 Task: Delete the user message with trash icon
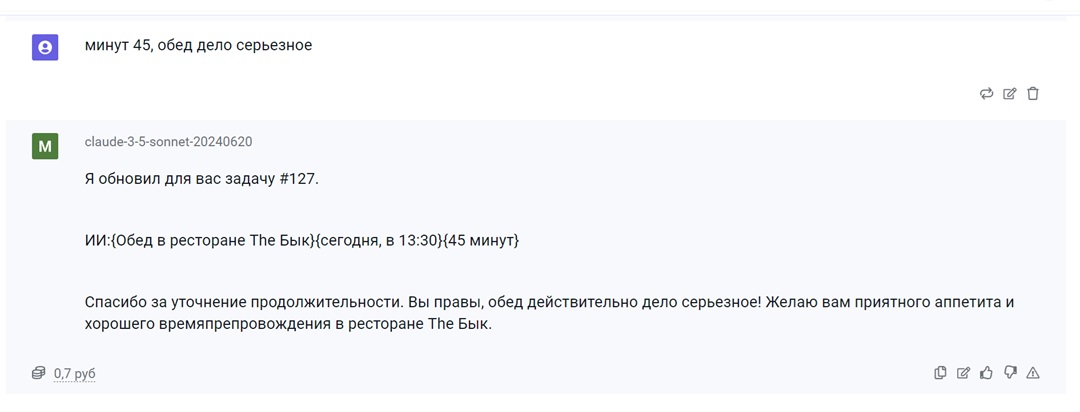tap(1032, 94)
